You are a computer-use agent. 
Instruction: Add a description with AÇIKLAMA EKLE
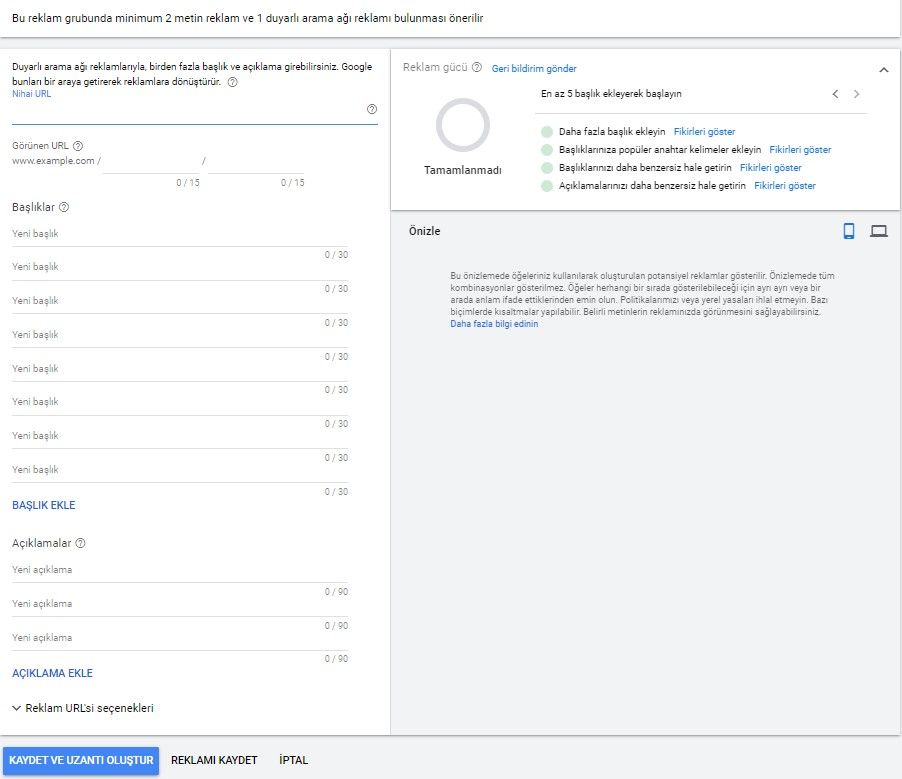click(x=52, y=673)
